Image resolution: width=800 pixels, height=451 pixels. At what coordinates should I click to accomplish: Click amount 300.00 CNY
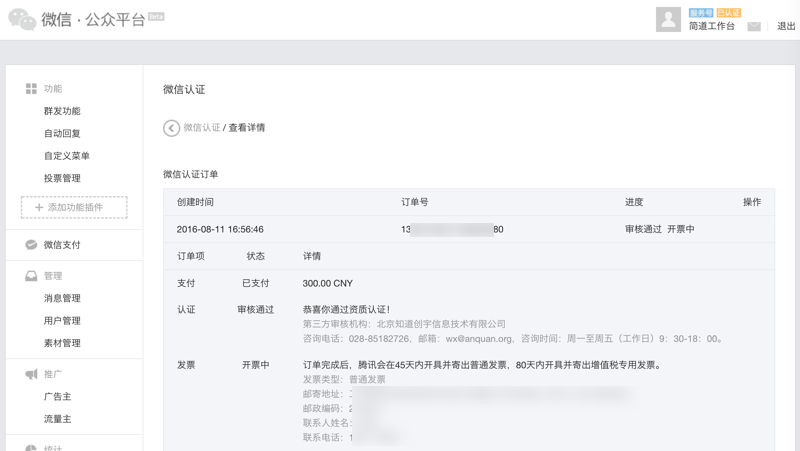328,283
